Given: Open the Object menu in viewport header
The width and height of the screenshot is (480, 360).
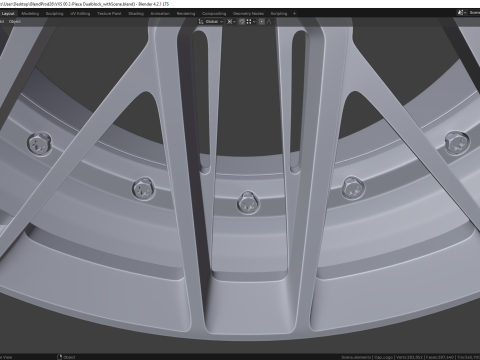Looking at the screenshot, I should (14, 22).
